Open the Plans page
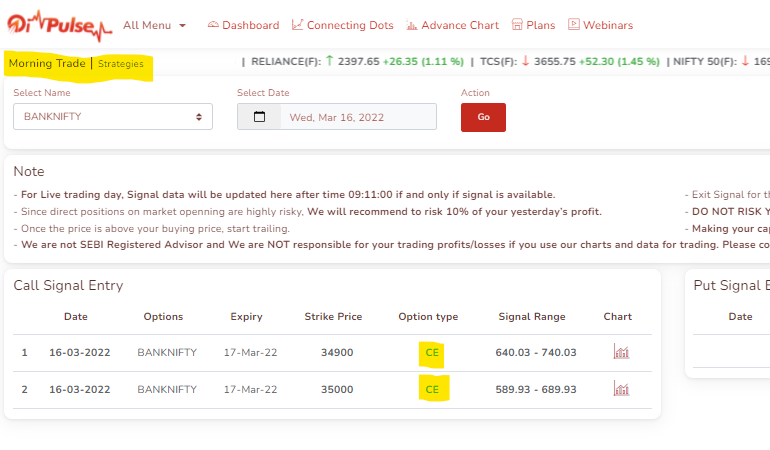The height and width of the screenshot is (450, 770). [x=533, y=25]
